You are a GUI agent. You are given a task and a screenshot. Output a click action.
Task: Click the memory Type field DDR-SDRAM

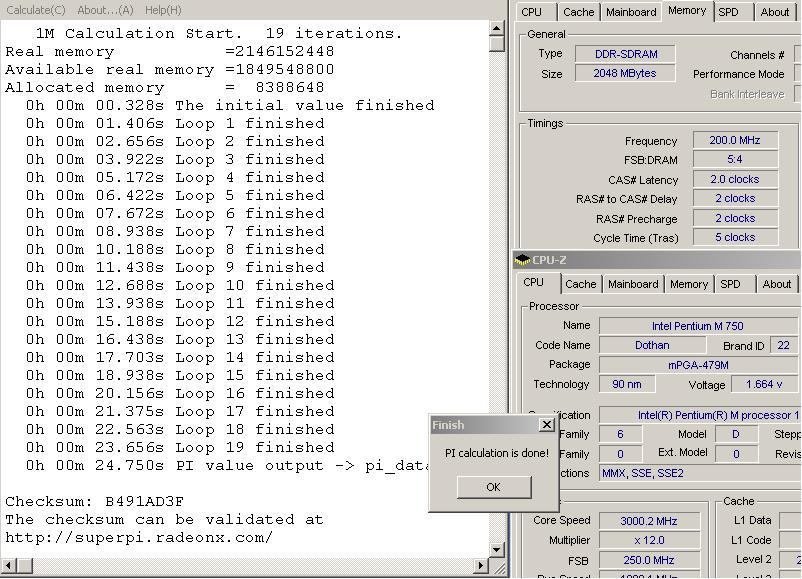tap(625, 54)
